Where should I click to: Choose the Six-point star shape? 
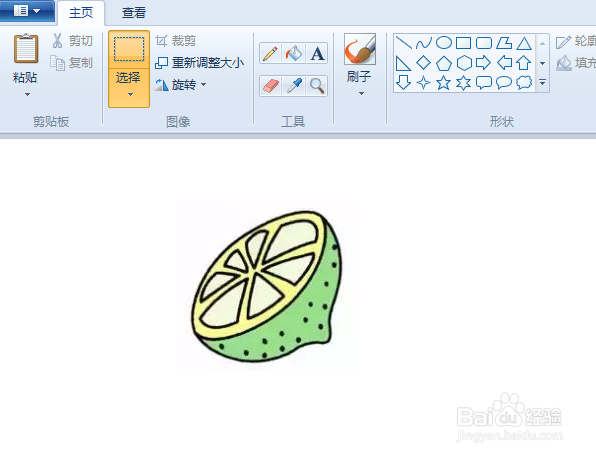(x=463, y=82)
